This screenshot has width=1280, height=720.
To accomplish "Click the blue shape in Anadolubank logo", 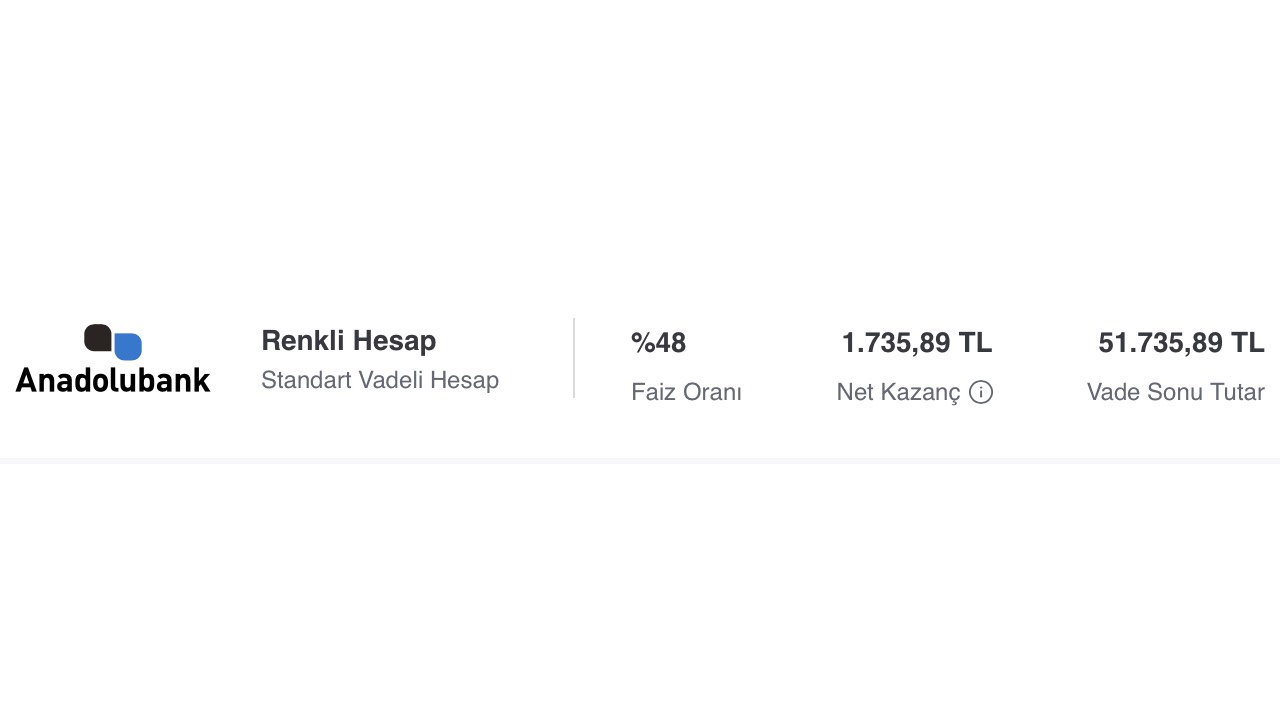I will click(x=128, y=347).
